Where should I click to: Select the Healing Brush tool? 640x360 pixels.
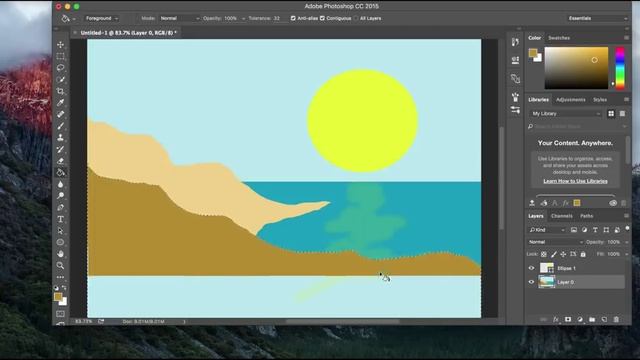(x=60, y=114)
